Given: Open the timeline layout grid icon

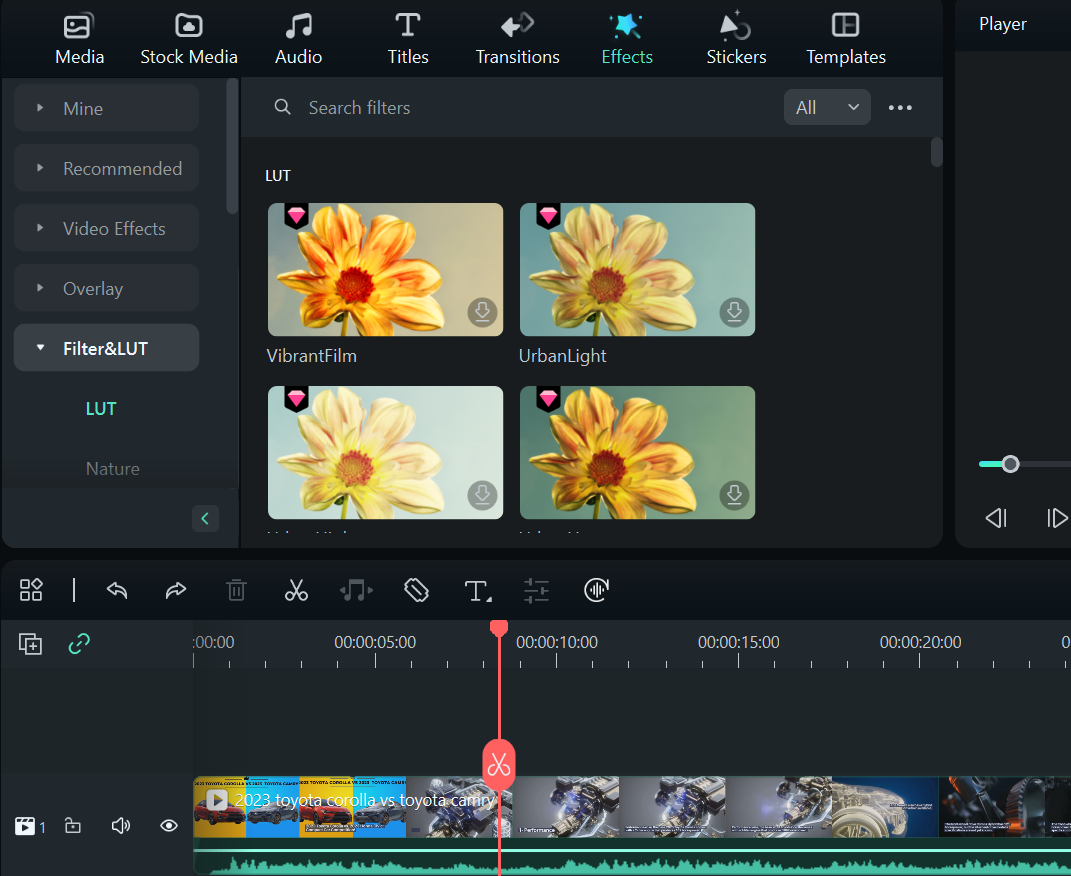Looking at the screenshot, I should click(x=31, y=590).
